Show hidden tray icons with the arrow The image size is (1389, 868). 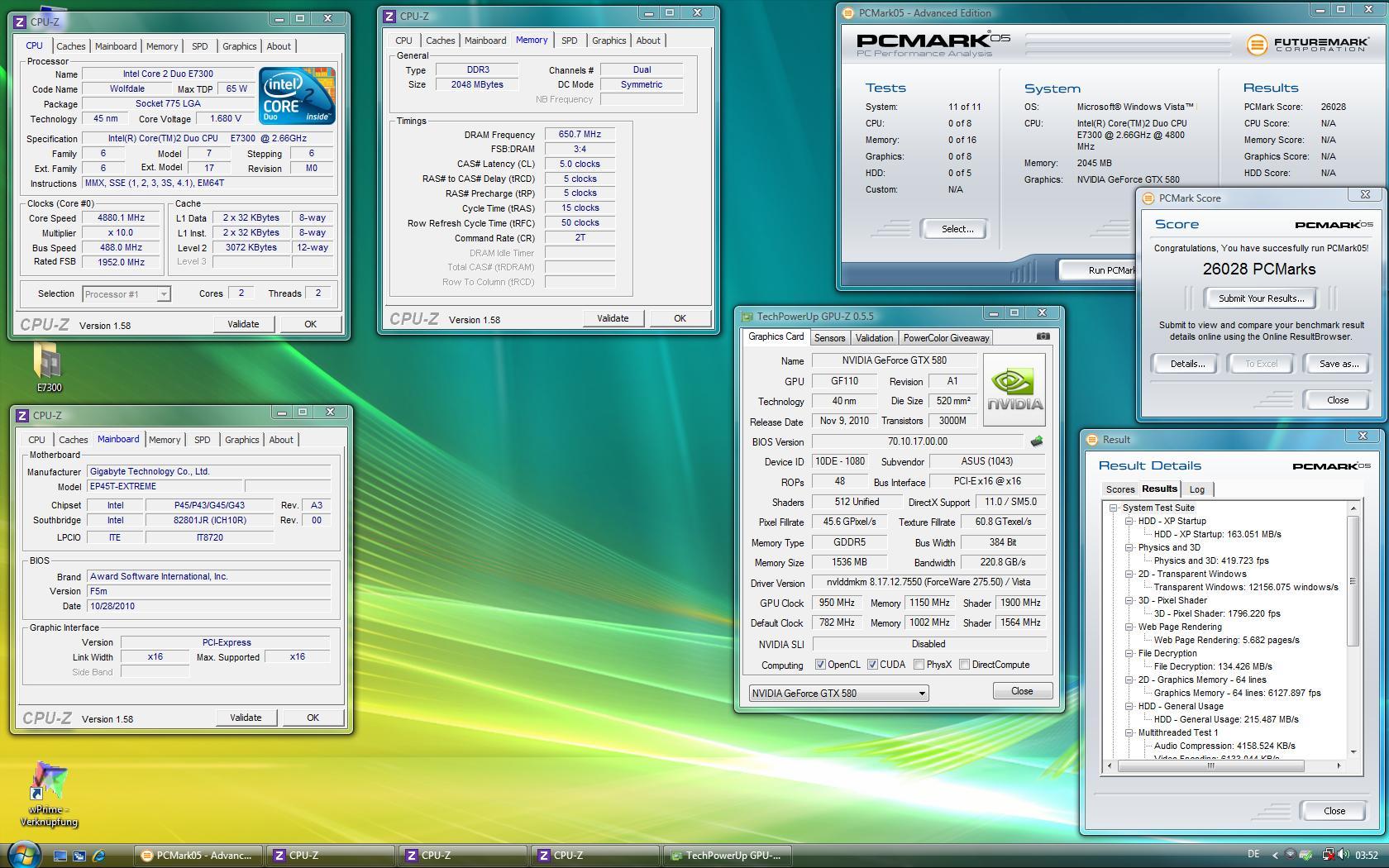1274,855
